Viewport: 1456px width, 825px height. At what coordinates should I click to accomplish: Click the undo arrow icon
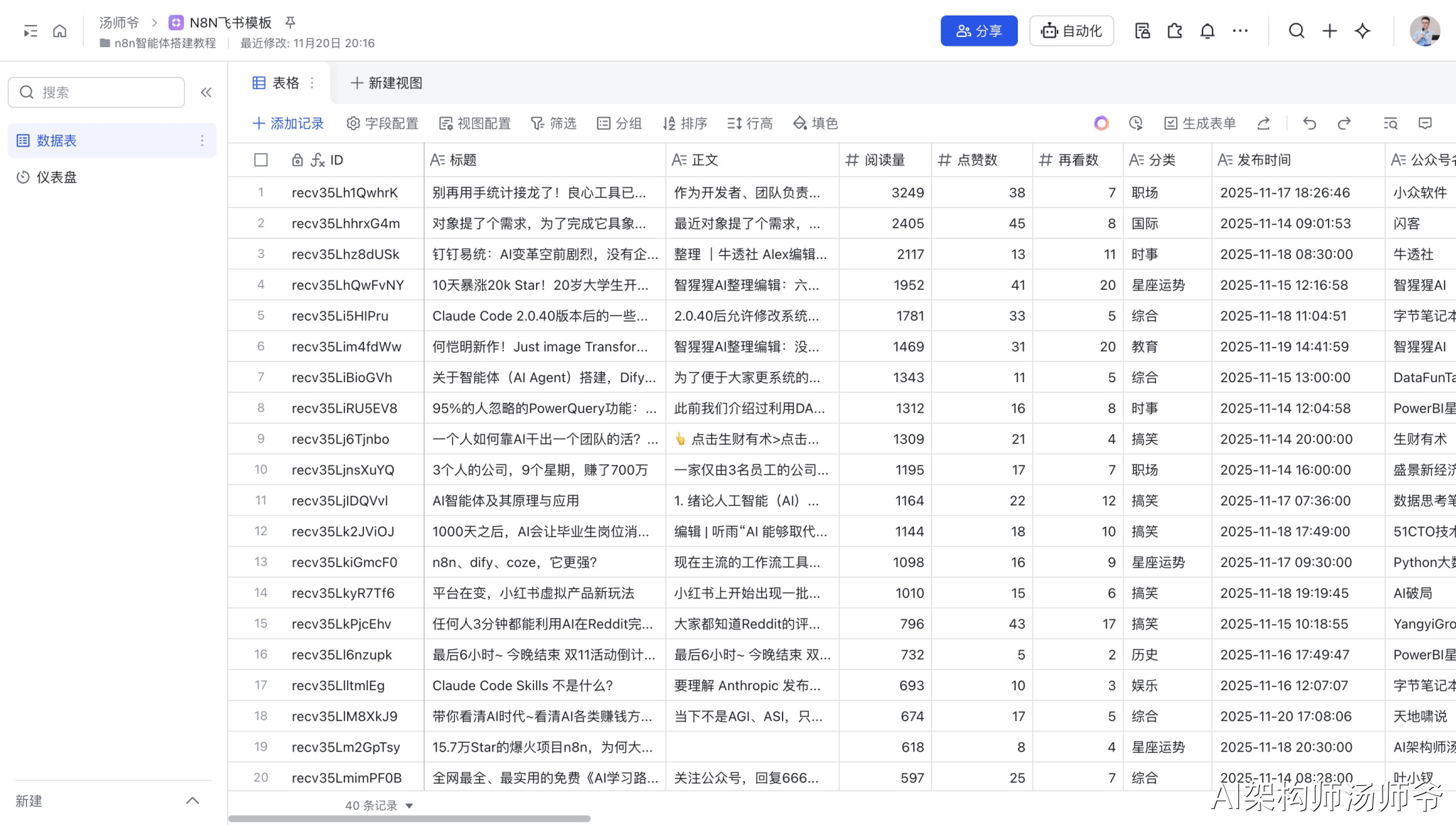1309,123
